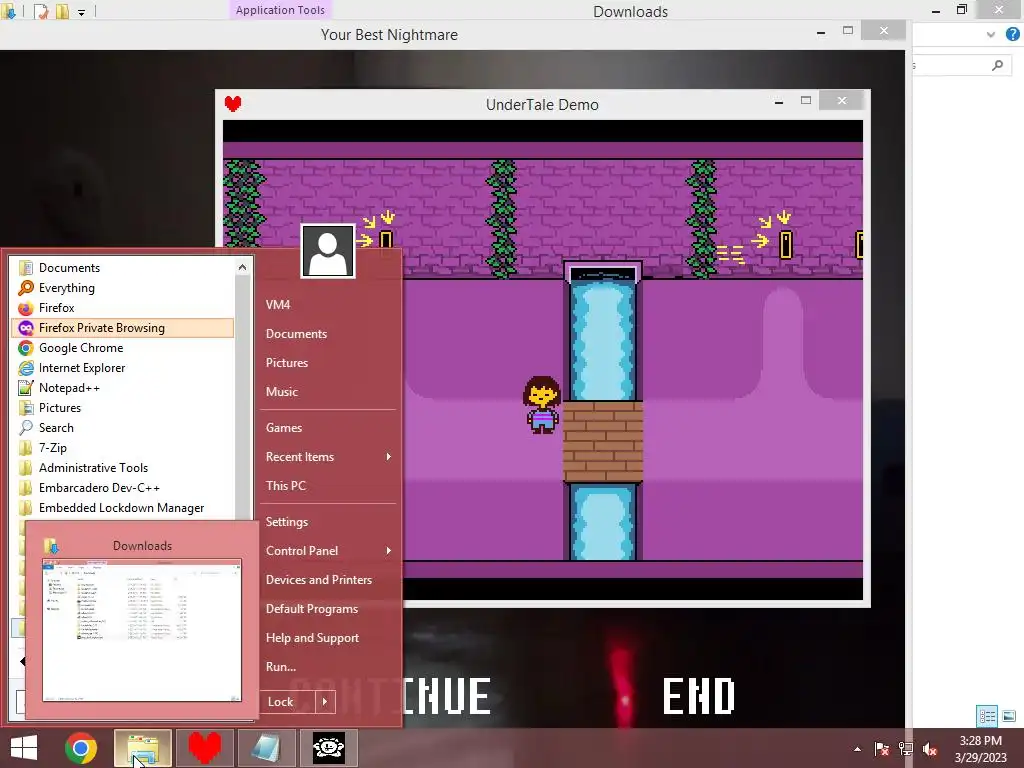Open quick access toolbar customize dropdown

pos(82,12)
